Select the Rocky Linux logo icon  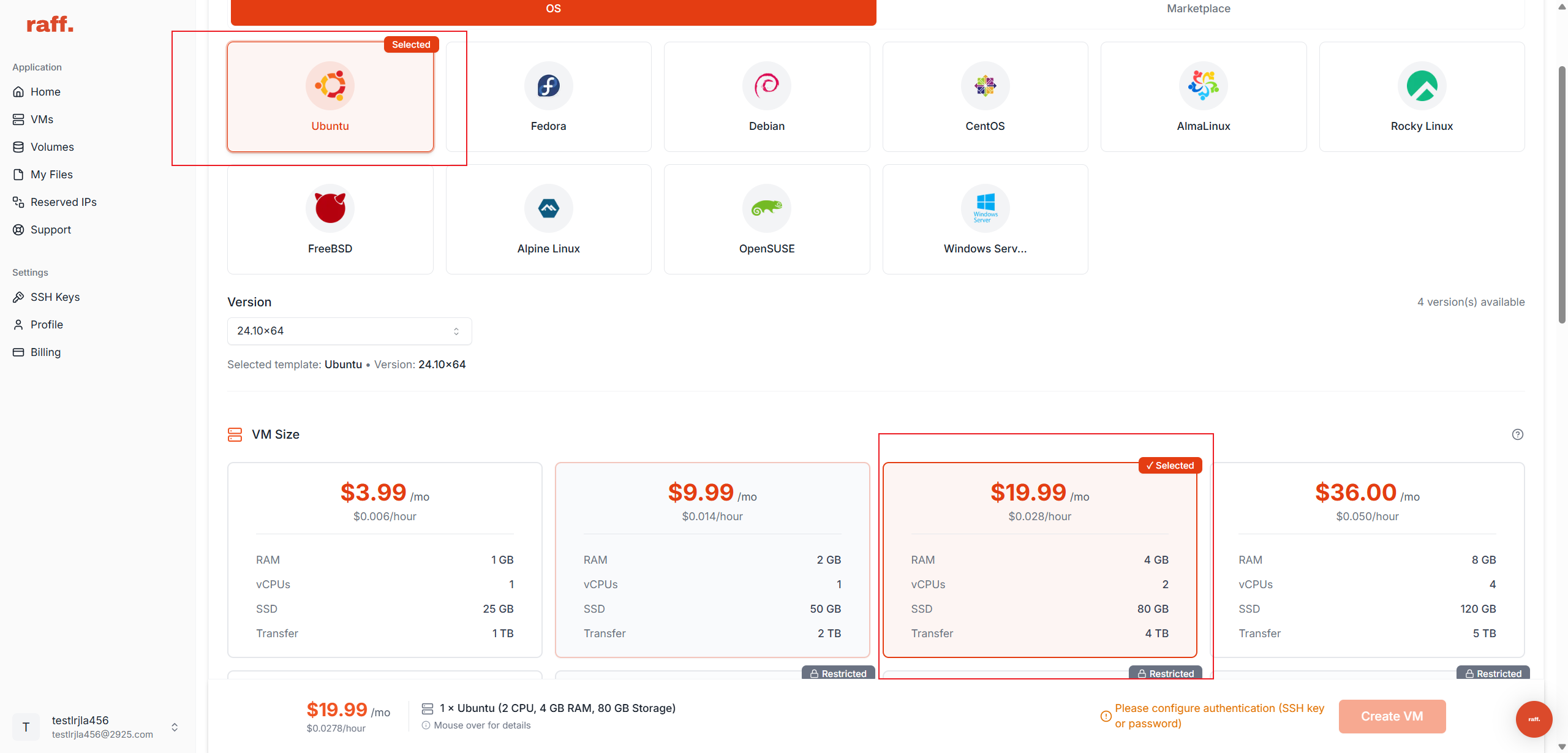1422,86
